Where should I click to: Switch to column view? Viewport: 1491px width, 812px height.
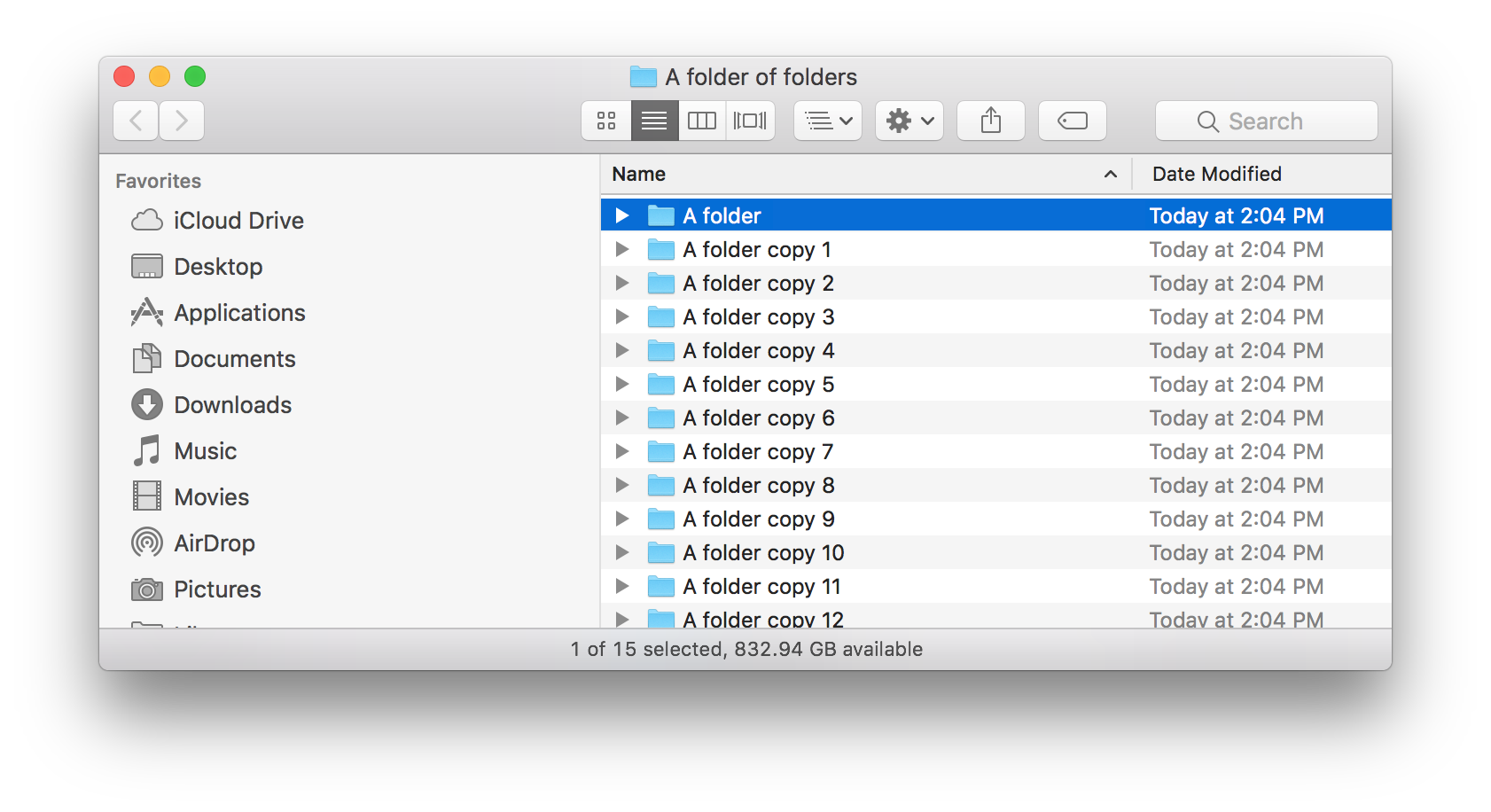pos(702,121)
